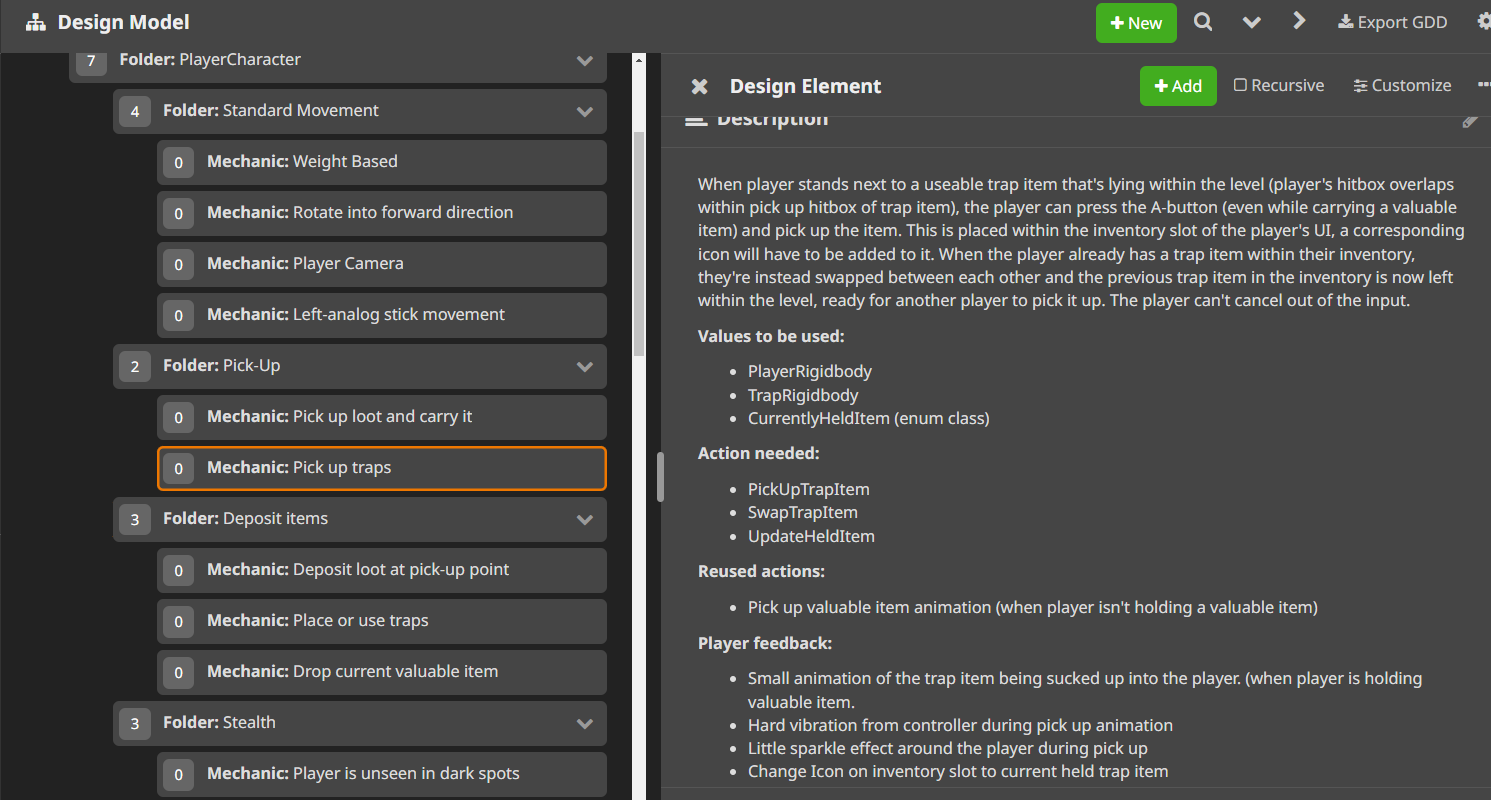
Task: Click the pencil edit icon beside Description
Action: tap(1469, 121)
